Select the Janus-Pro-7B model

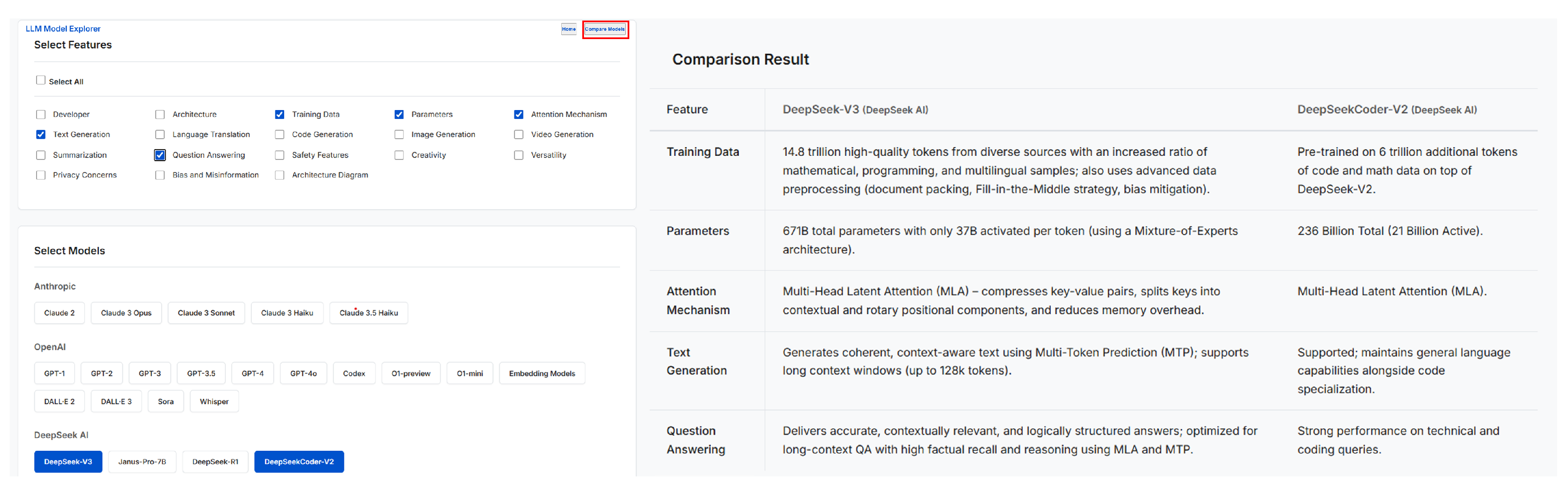[142, 461]
